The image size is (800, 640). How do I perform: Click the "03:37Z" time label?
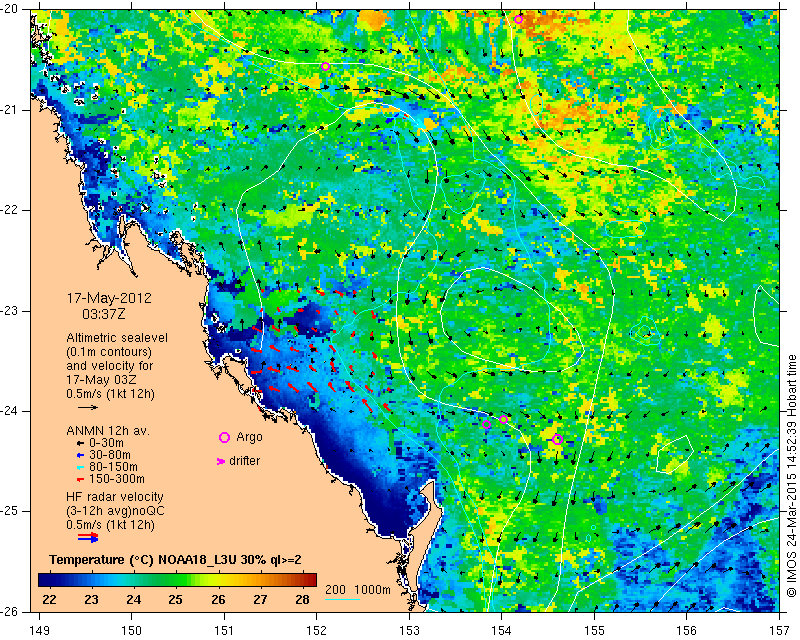(104, 314)
